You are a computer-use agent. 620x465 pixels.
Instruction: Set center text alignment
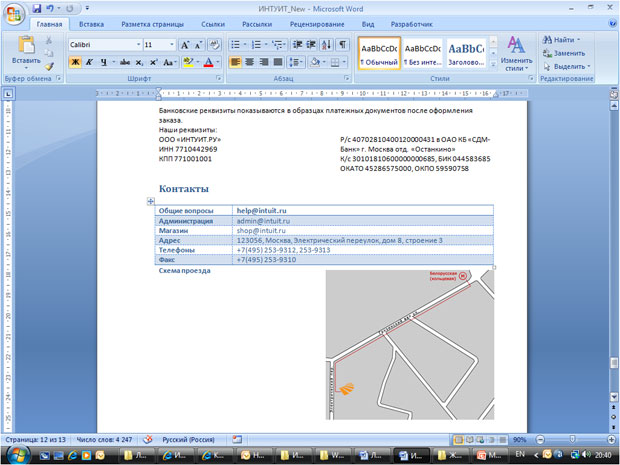coord(250,62)
